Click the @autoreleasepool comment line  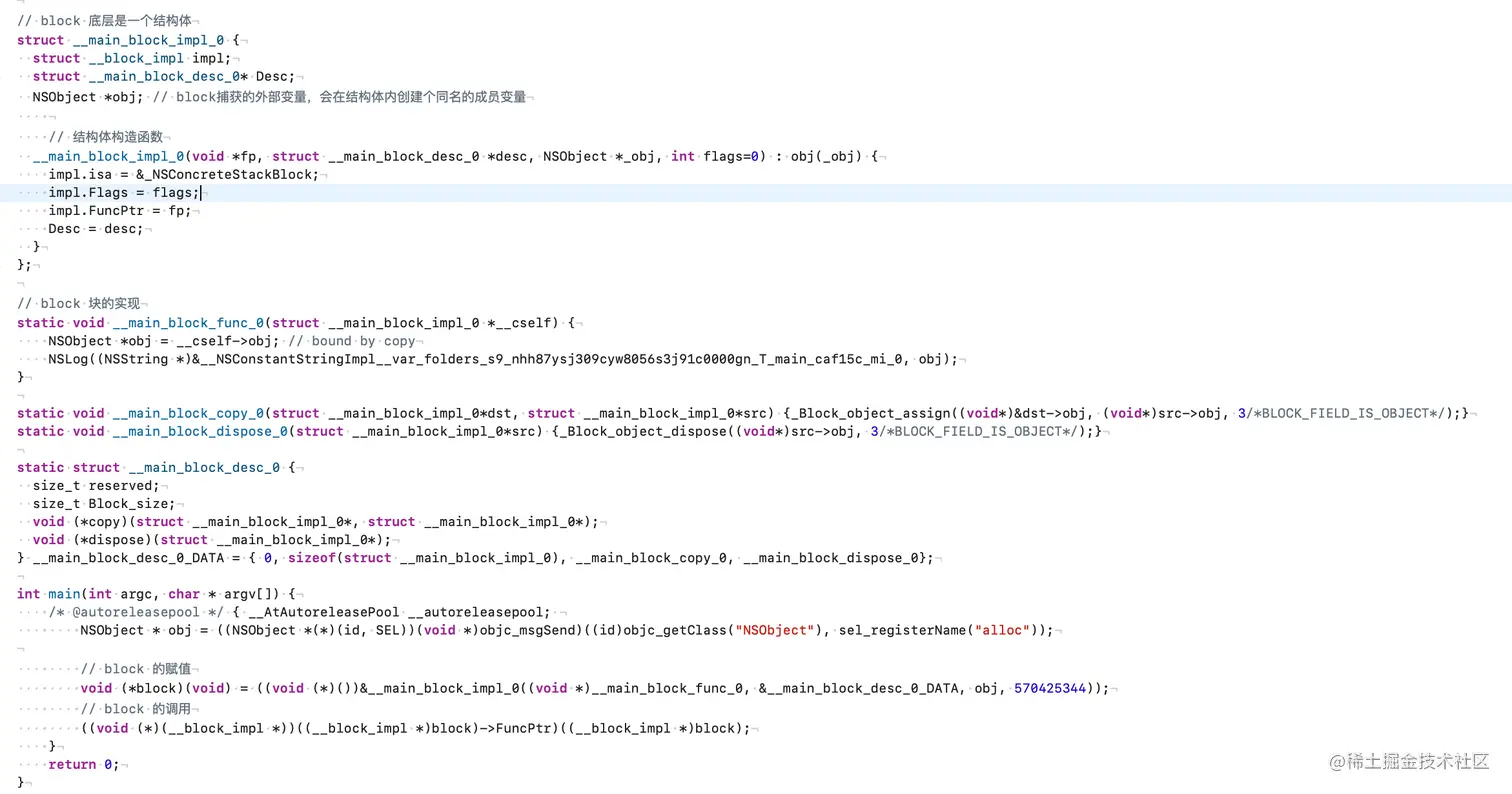click(299, 612)
